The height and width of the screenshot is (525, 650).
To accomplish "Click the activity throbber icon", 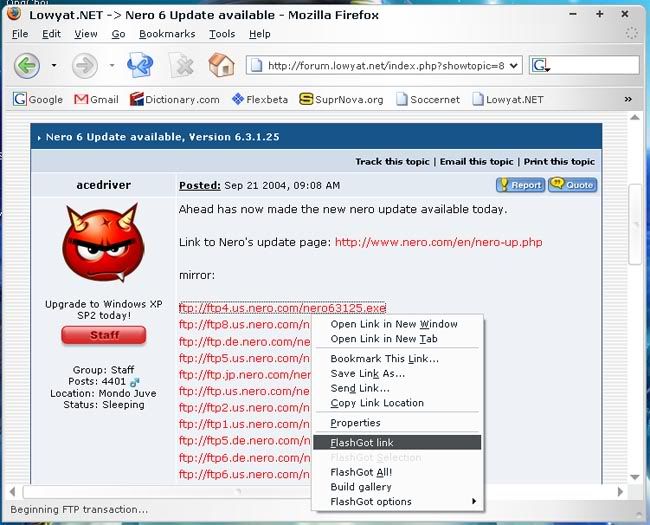I will pos(631,34).
